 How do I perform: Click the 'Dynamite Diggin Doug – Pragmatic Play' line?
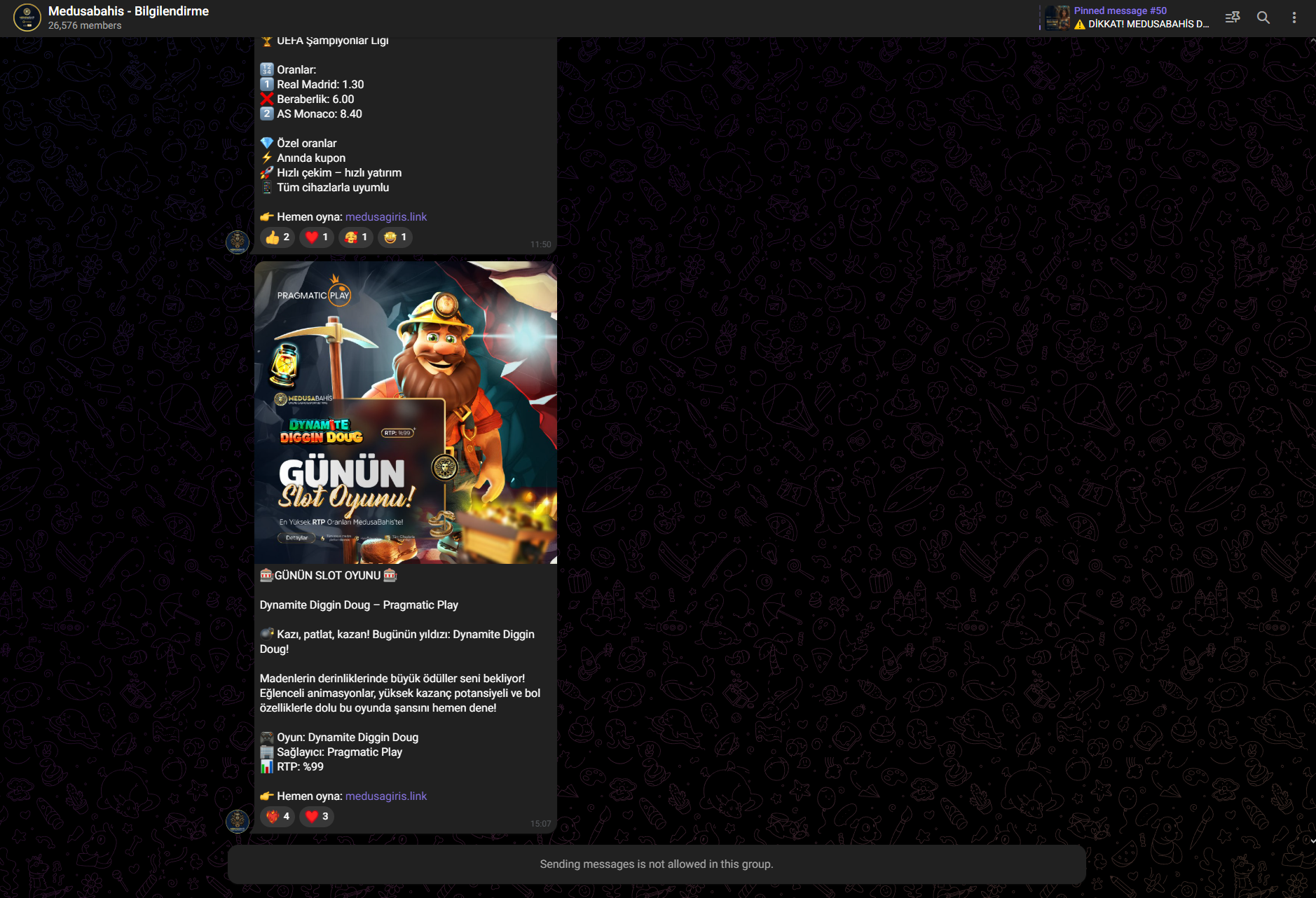(359, 605)
